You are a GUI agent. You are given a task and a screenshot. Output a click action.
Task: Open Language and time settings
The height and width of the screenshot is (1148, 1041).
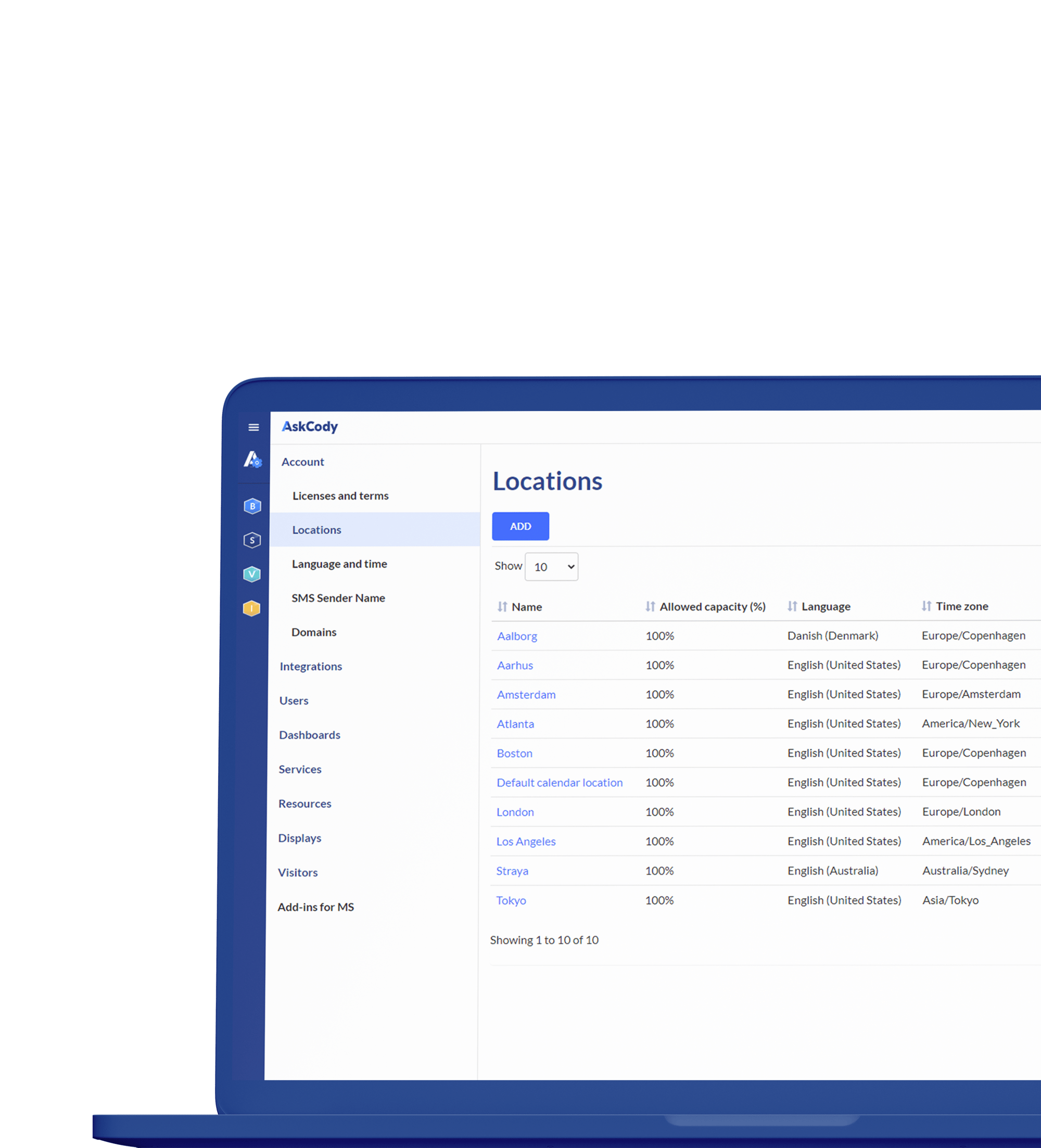click(x=339, y=564)
